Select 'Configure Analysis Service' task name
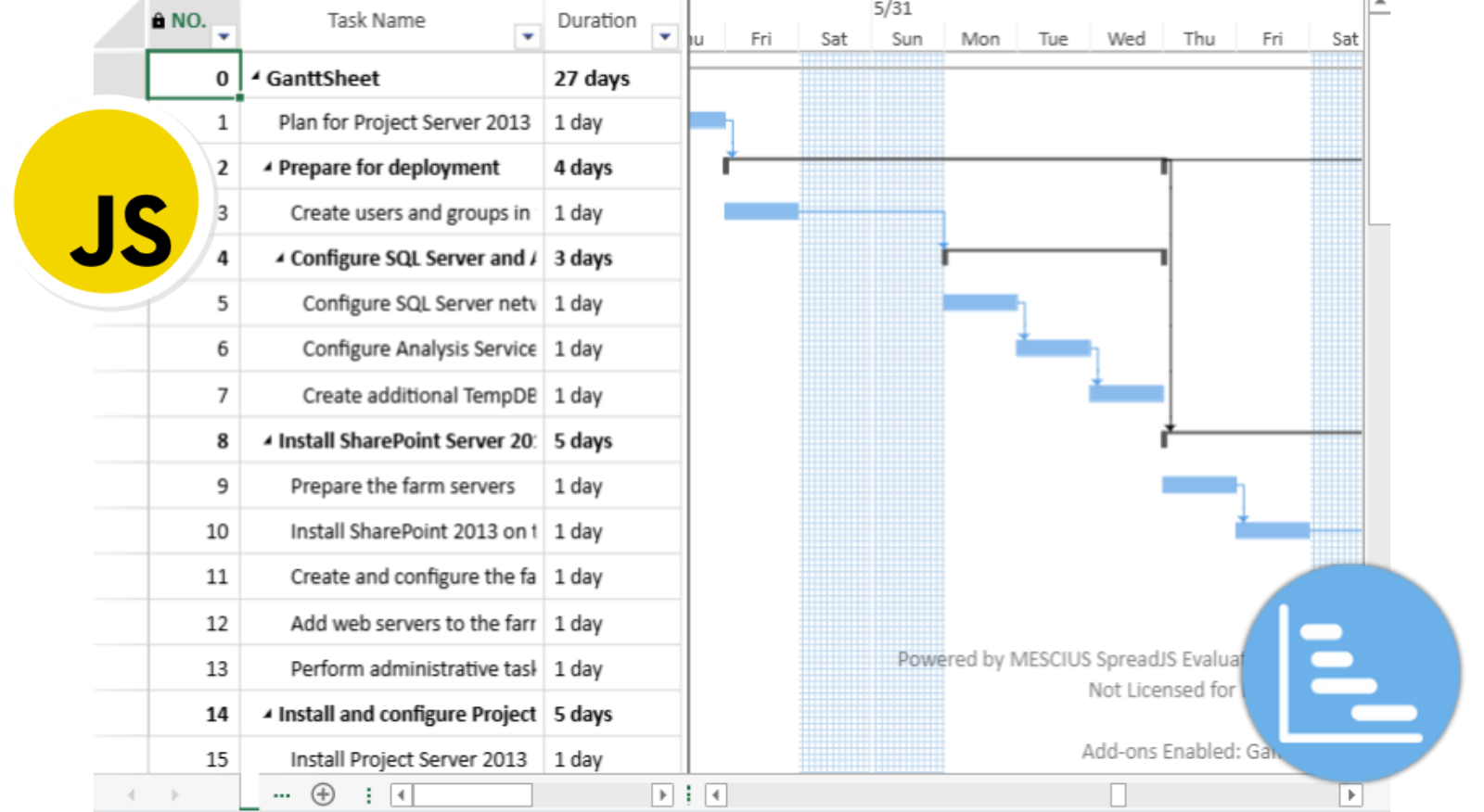1484x812 pixels. [419, 349]
